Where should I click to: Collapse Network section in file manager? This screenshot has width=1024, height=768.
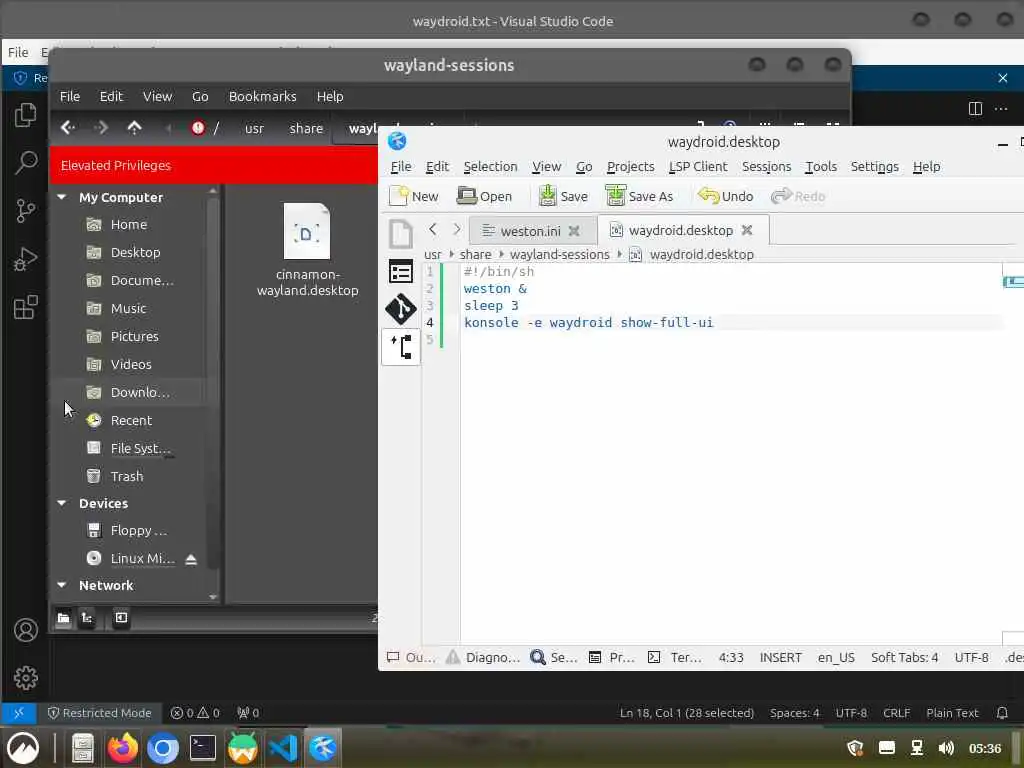coord(62,584)
